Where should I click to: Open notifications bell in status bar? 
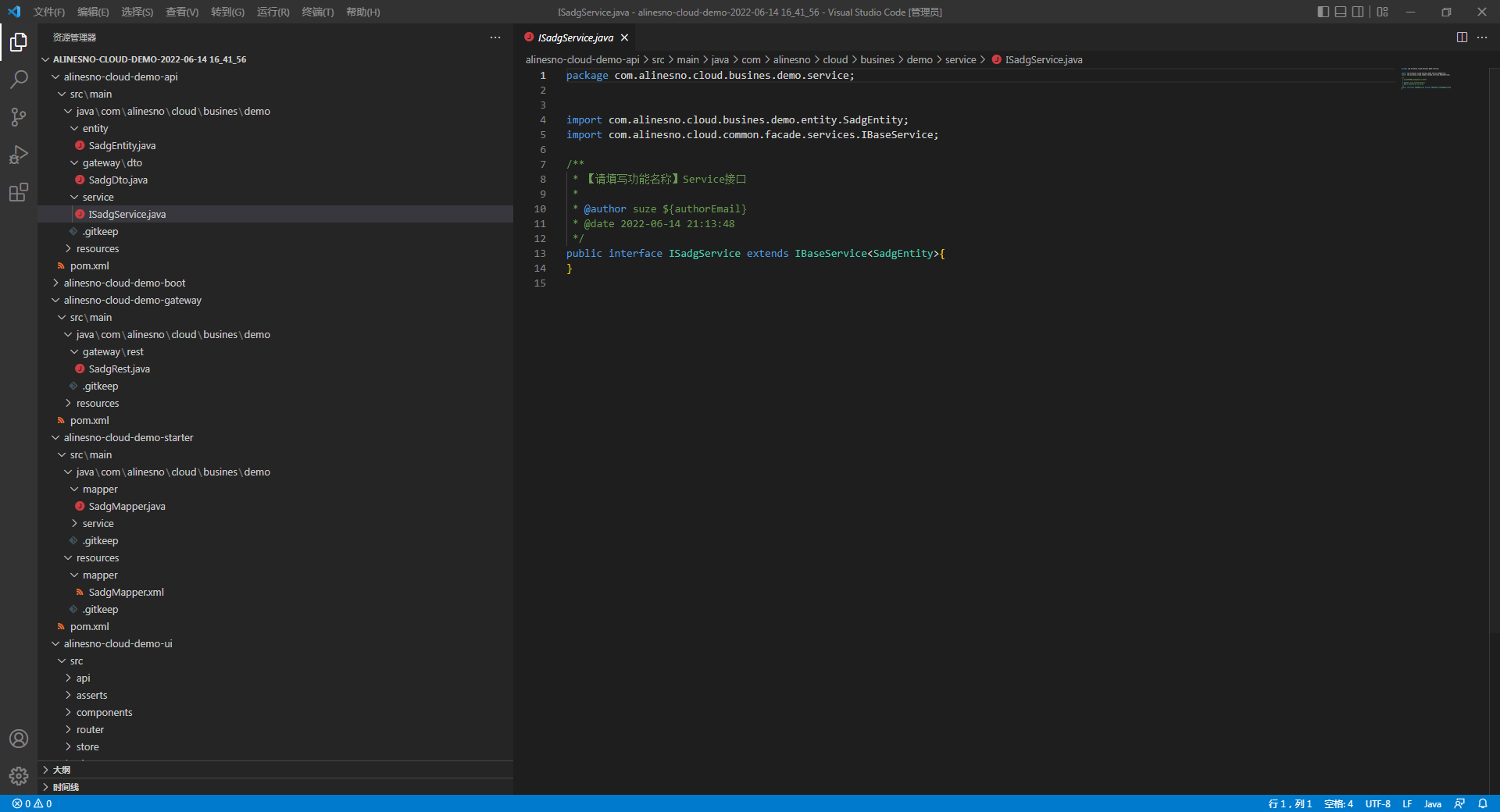click(1483, 803)
